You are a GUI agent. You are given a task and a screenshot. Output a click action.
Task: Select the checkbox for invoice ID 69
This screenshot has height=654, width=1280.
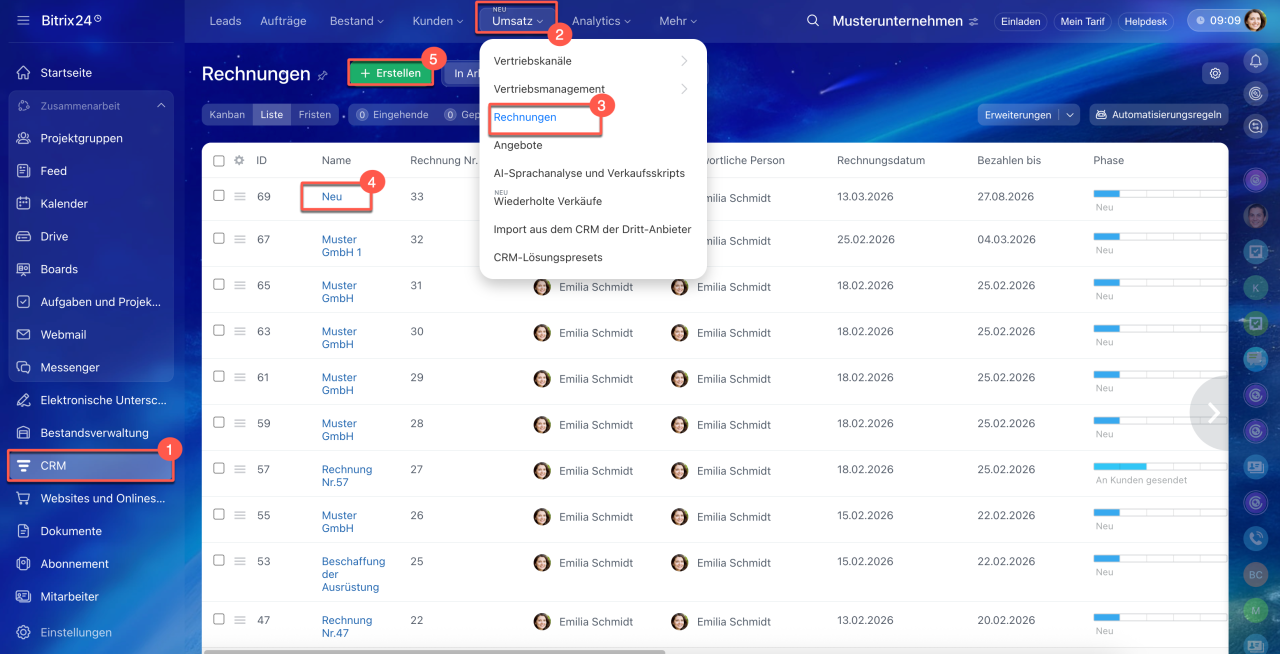tap(219, 196)
